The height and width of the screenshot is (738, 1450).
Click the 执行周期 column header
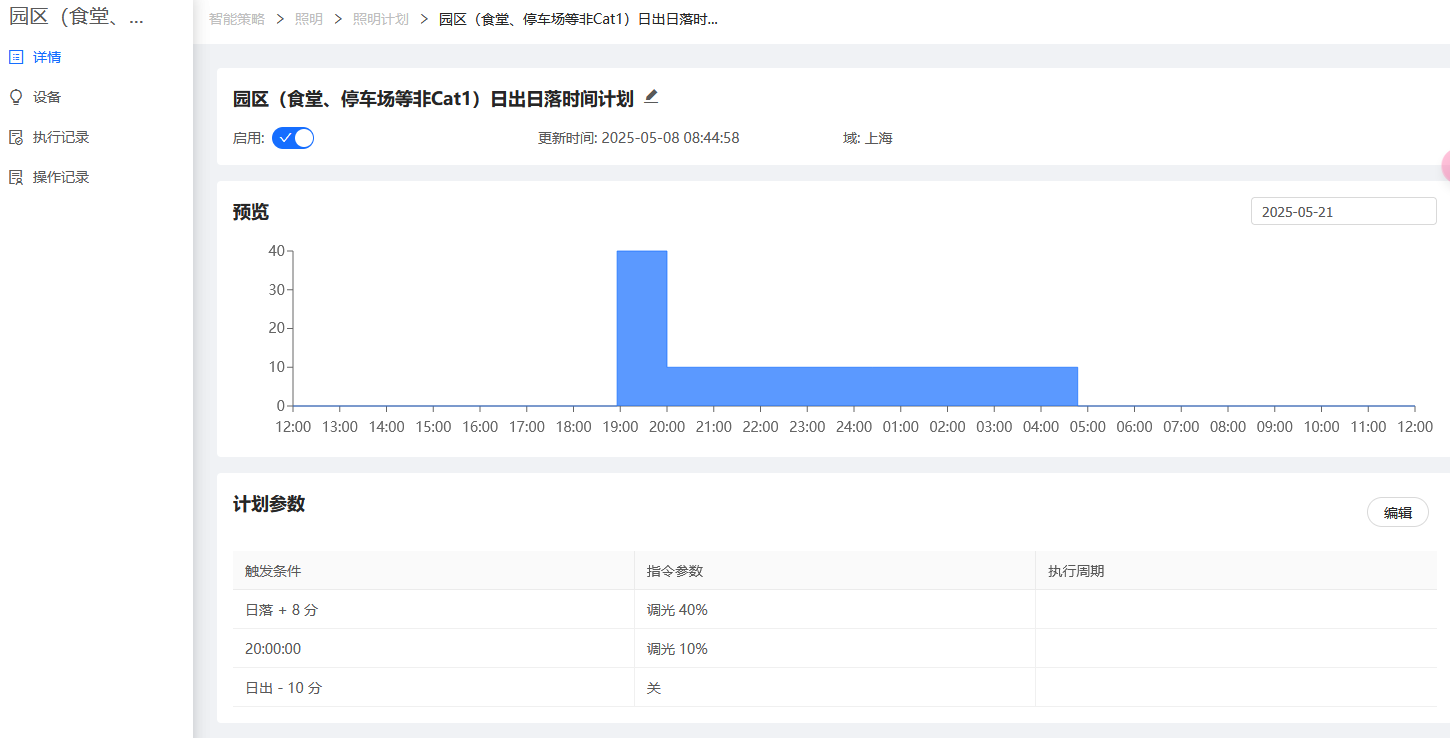[1236, 570]
